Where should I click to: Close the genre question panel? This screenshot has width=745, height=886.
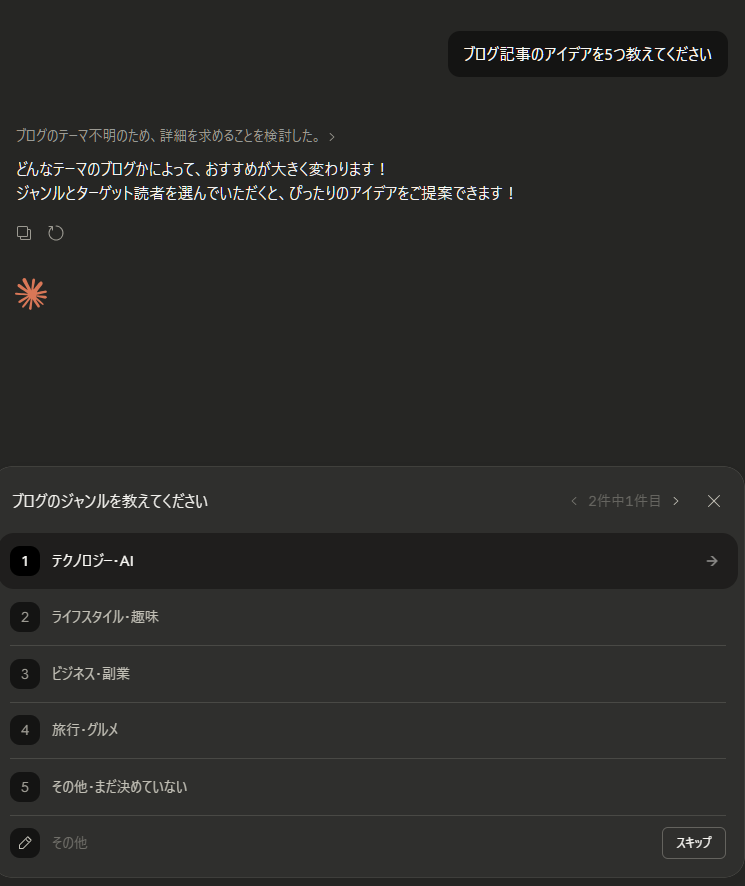[x=714, y=501]
